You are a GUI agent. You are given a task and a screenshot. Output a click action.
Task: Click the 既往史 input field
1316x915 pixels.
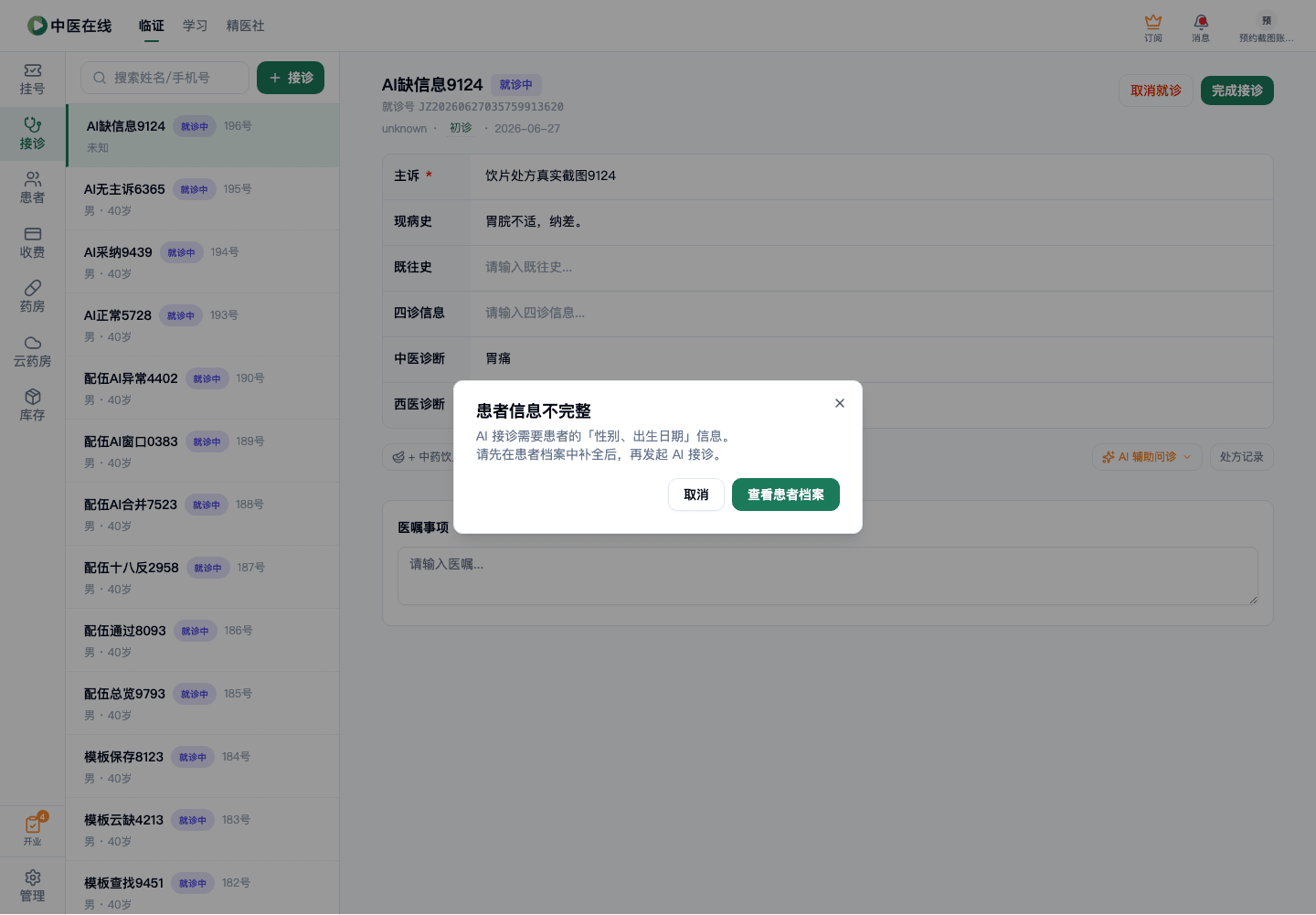coord(872,268)
